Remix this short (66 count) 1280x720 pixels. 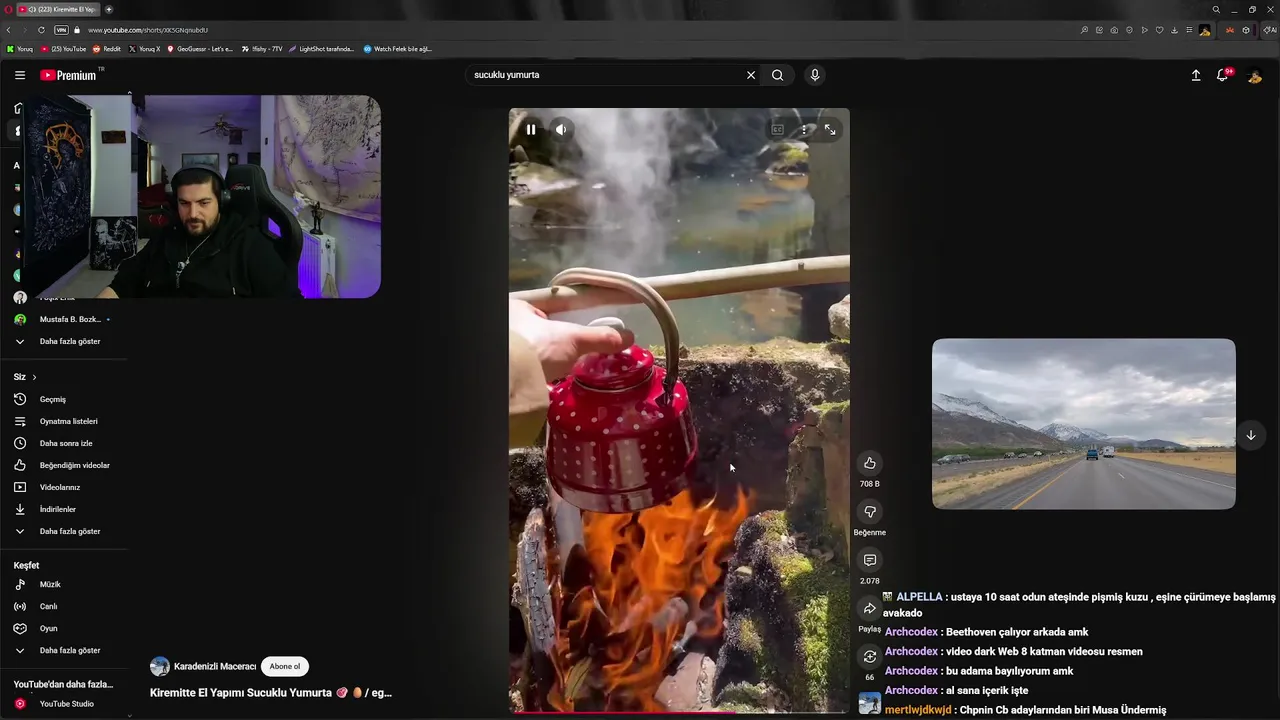(870, 657)
